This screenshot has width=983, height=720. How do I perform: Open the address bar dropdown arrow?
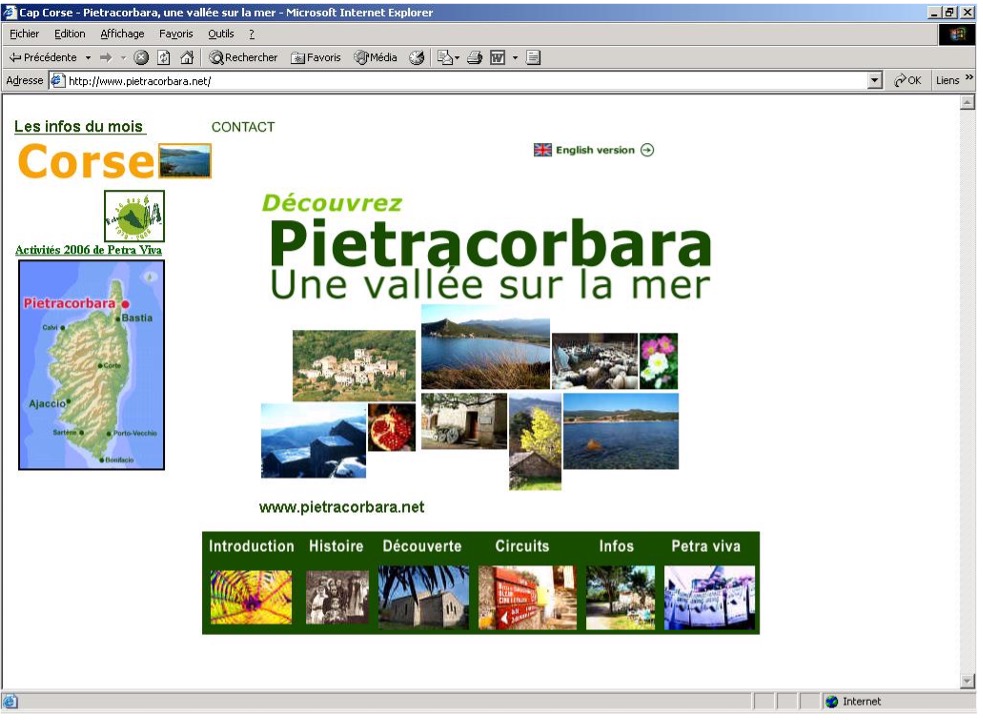coord(876,81)
